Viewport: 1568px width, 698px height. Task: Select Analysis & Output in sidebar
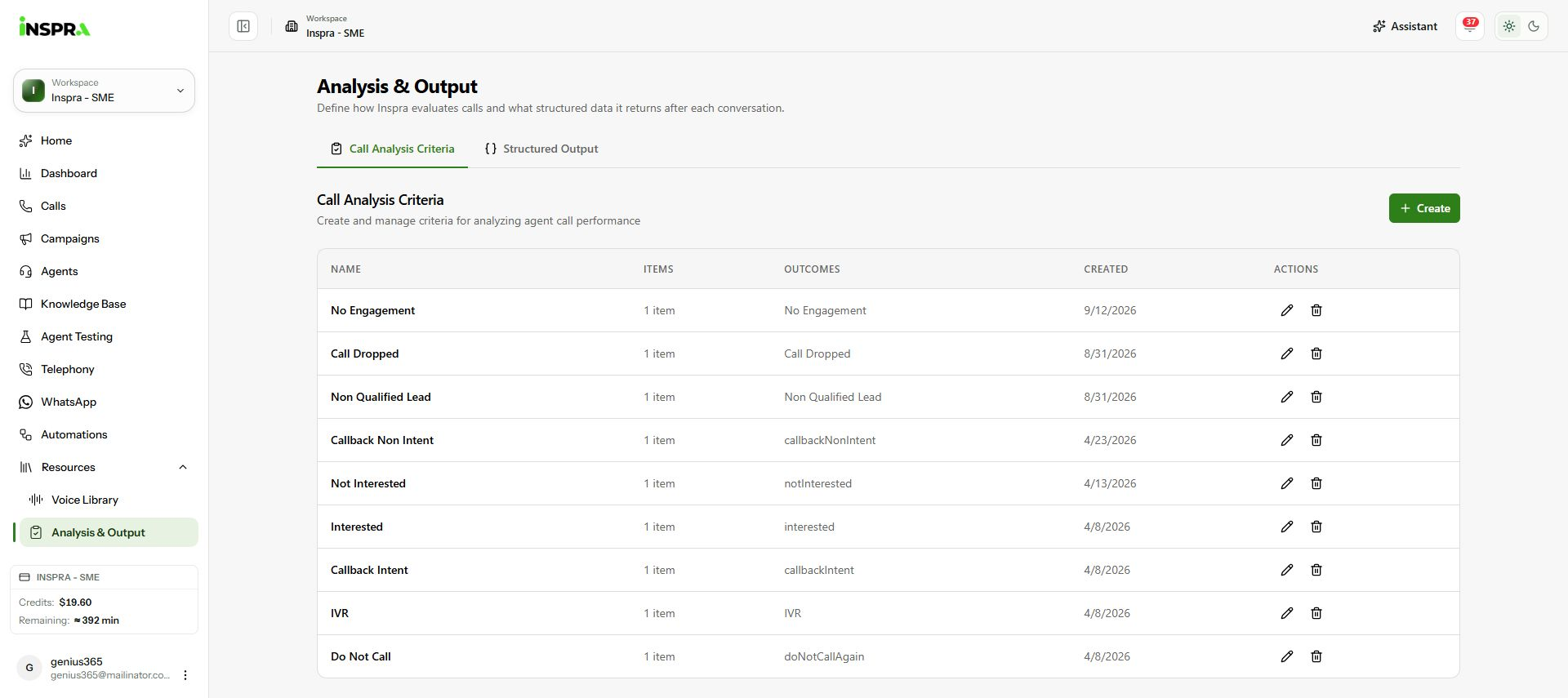[x=109, y=532]
